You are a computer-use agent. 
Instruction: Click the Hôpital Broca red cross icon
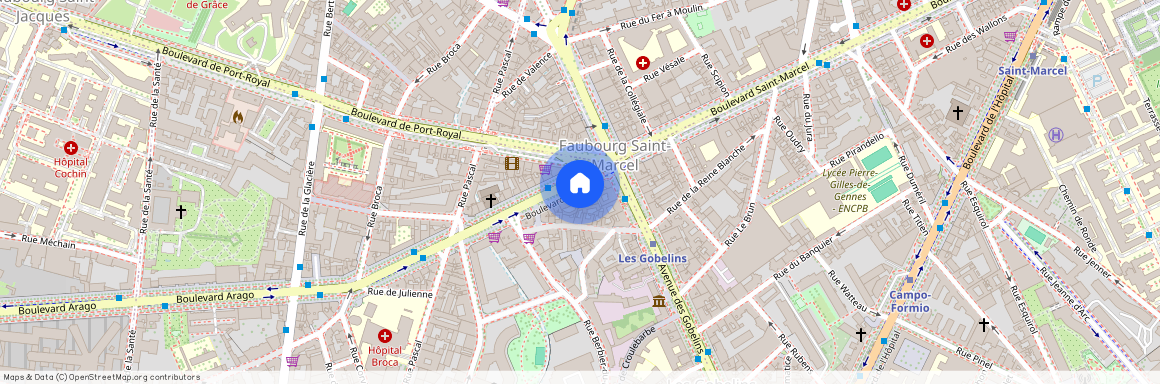[385, 336]
